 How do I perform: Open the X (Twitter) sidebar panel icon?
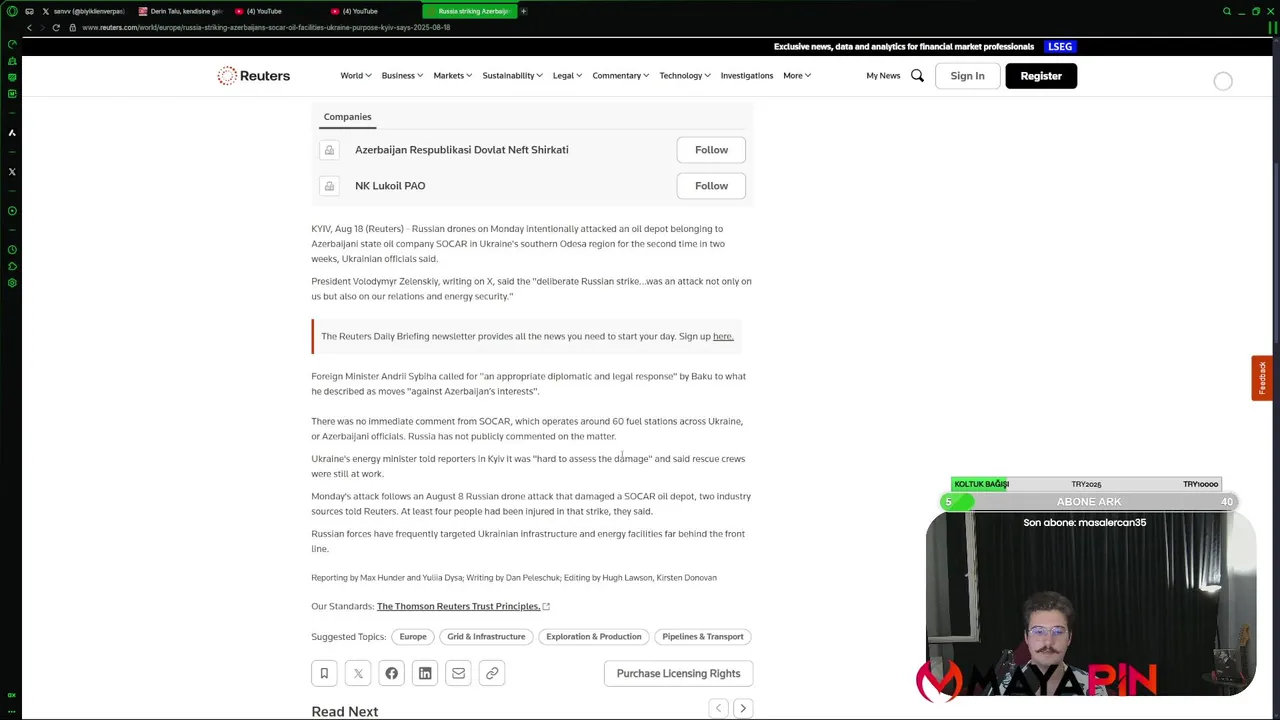tap(12, 172)
